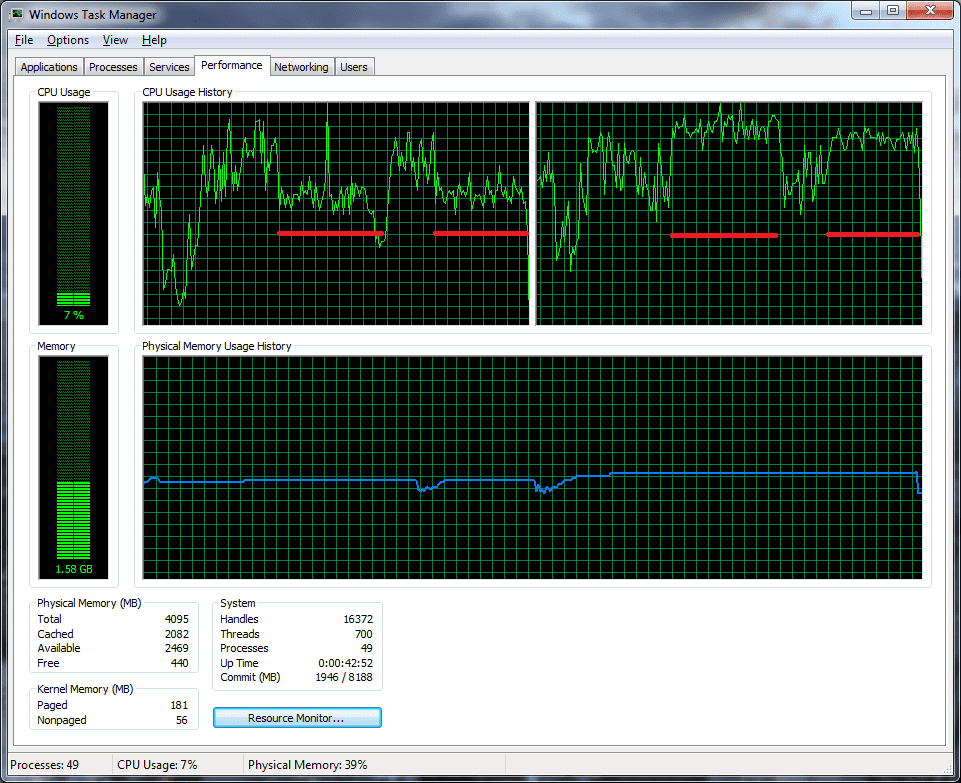
Task: Click the Total physical memory value 4095
Action: pos(177,619)
